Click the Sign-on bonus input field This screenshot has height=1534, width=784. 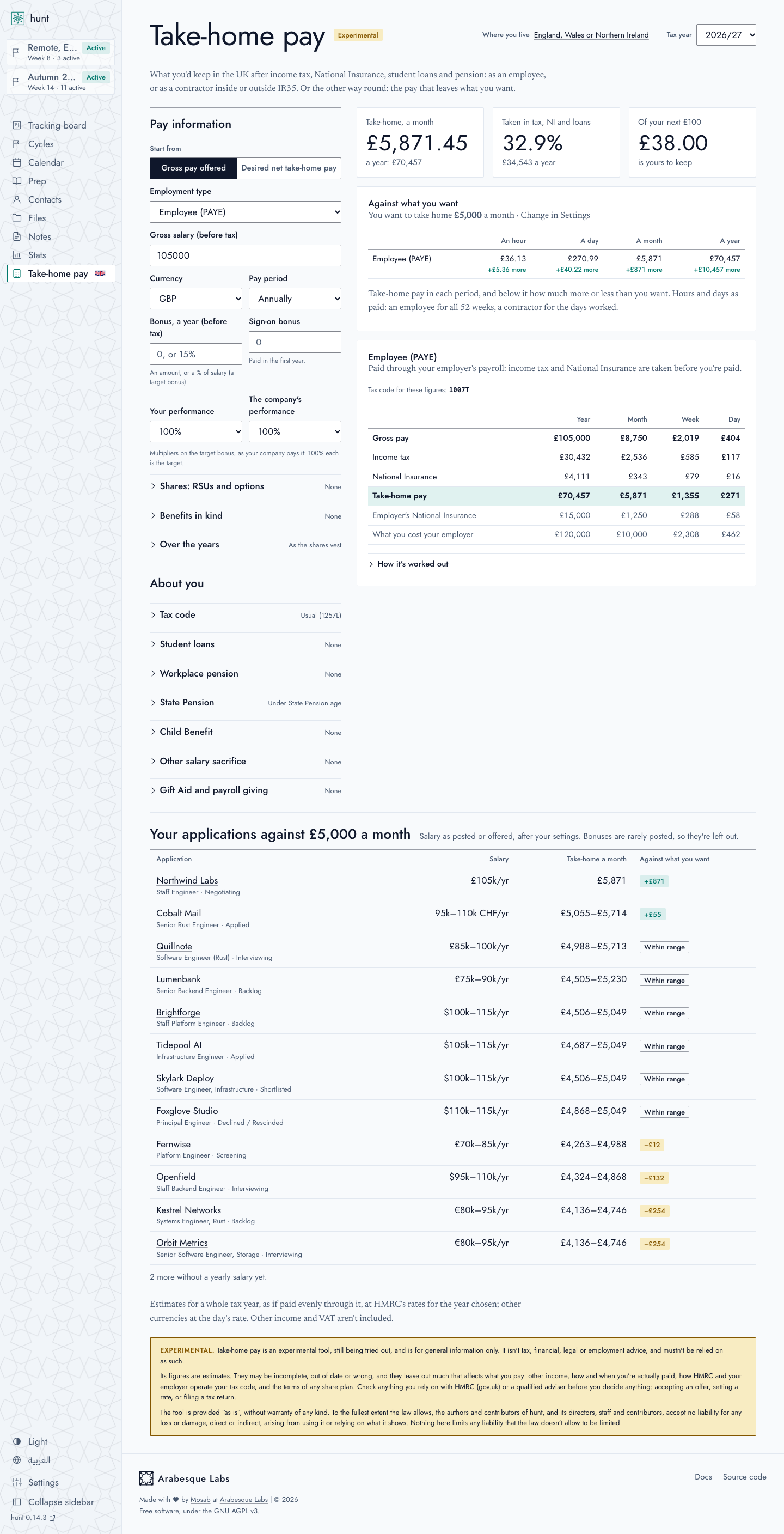295,342
